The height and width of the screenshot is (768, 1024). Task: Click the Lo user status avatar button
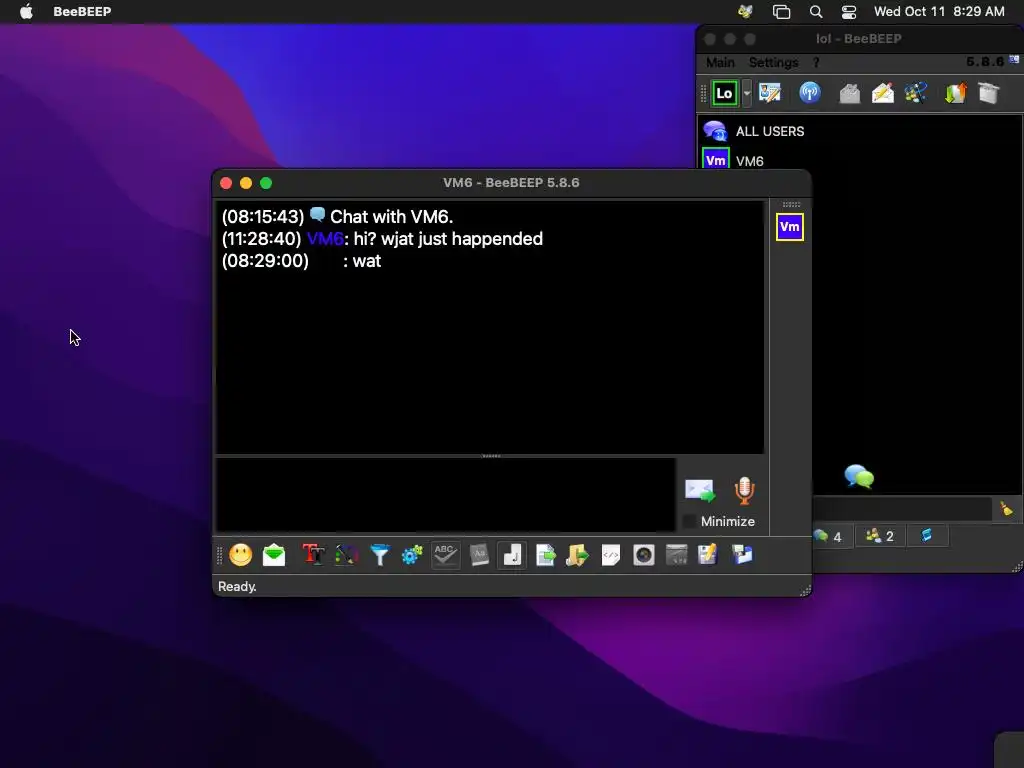pyautogui.click(x=724, y=93)
